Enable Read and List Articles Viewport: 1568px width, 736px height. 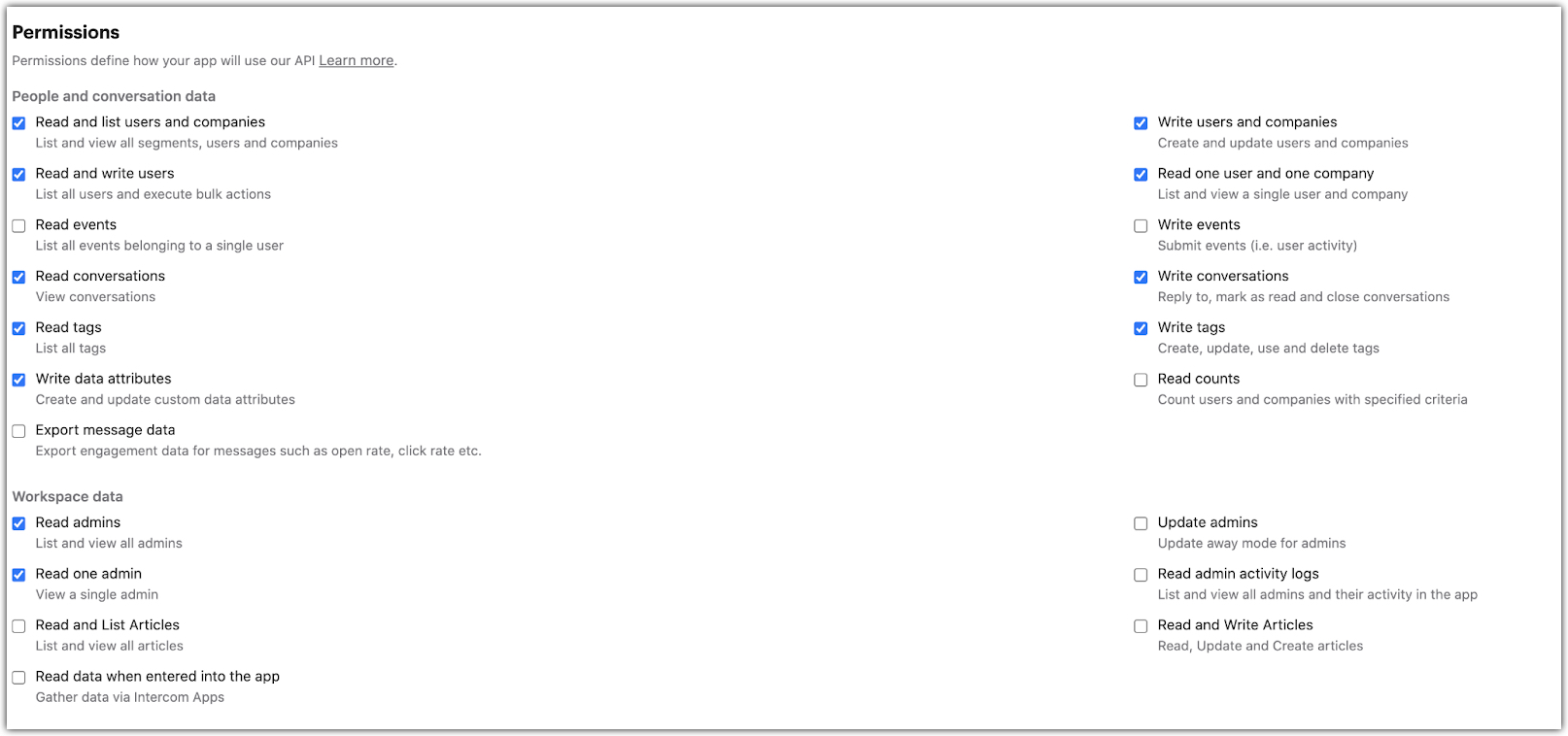(18, 626)
